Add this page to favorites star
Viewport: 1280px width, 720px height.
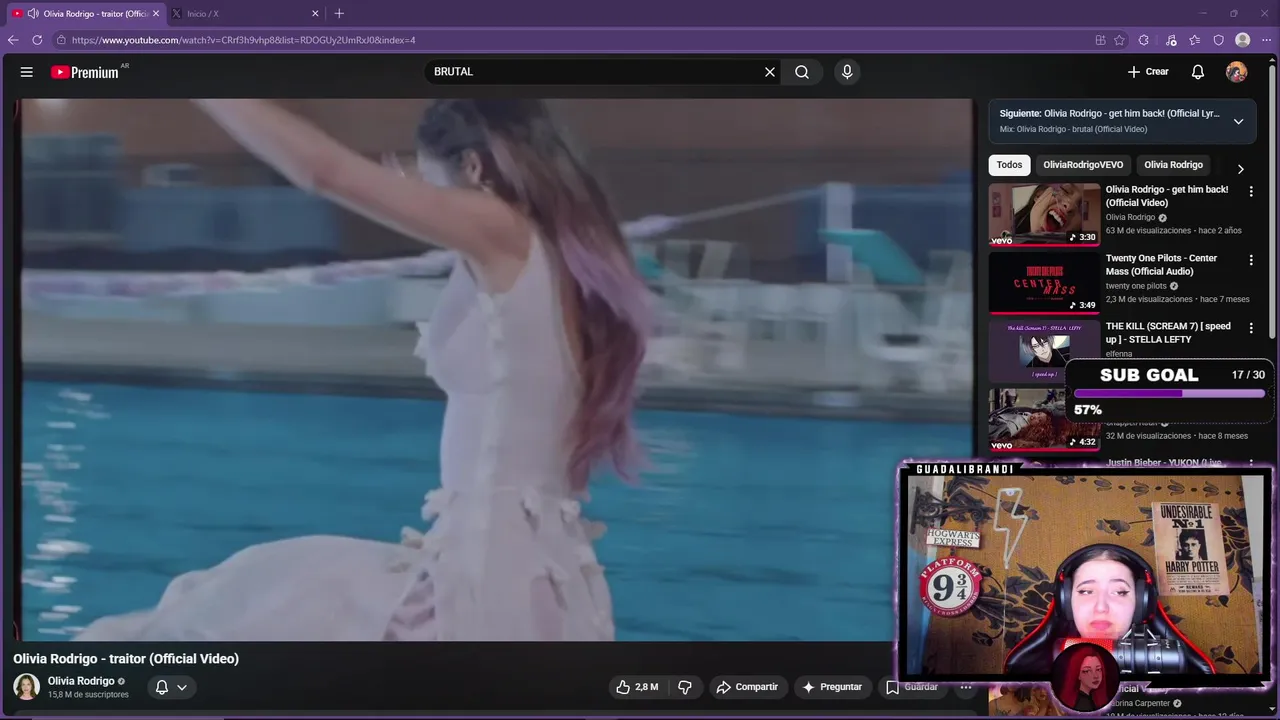(x=1119, y=40)
